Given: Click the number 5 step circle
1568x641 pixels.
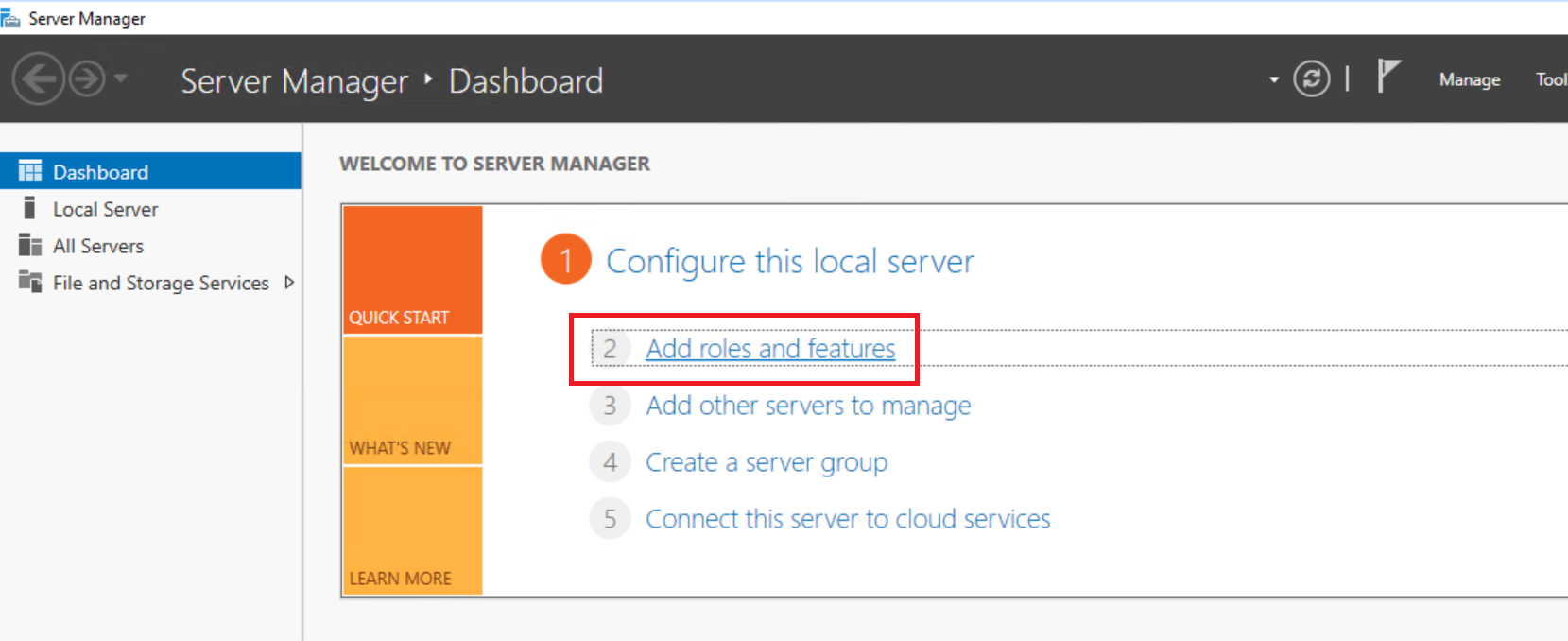Looking at the screenshot, I should (x=610, y=519).
